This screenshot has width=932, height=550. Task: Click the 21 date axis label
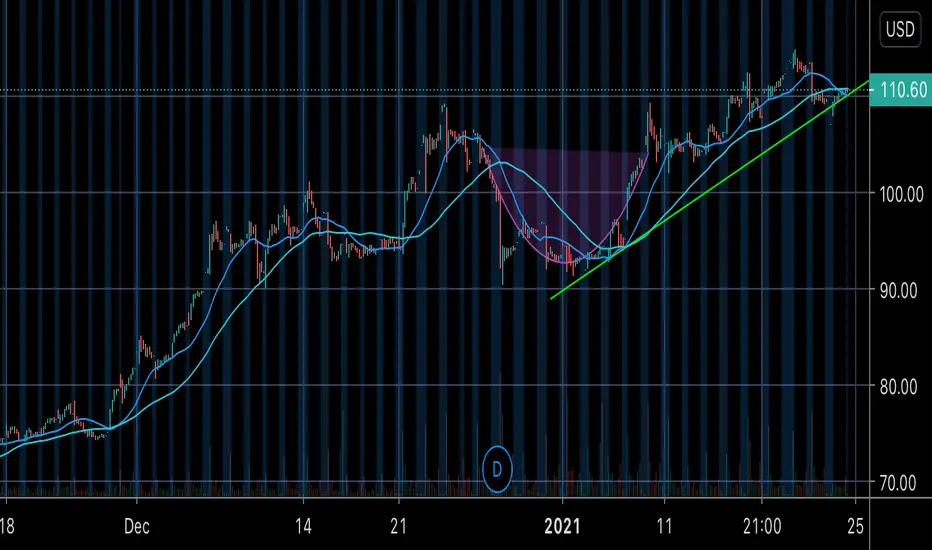pyautogui.click(x=398, y=526)
